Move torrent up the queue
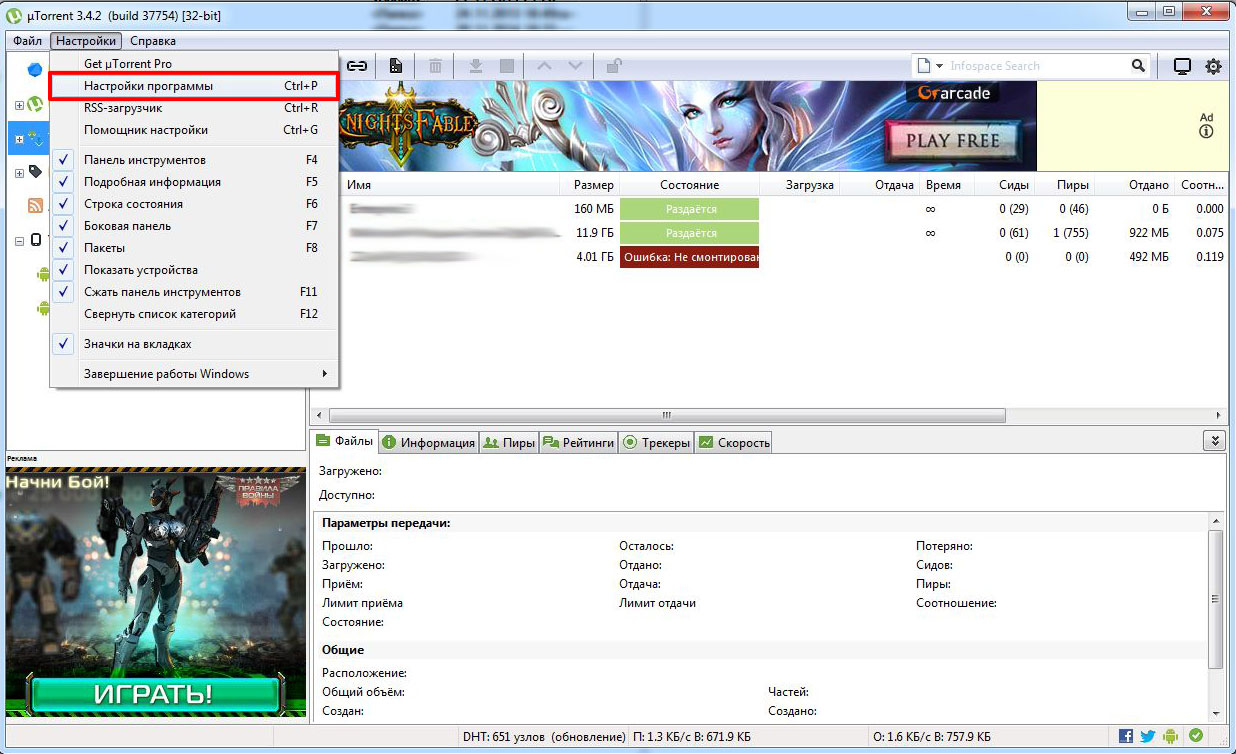The height and width of the screenshot is (754, 1236). pos(544,66)
